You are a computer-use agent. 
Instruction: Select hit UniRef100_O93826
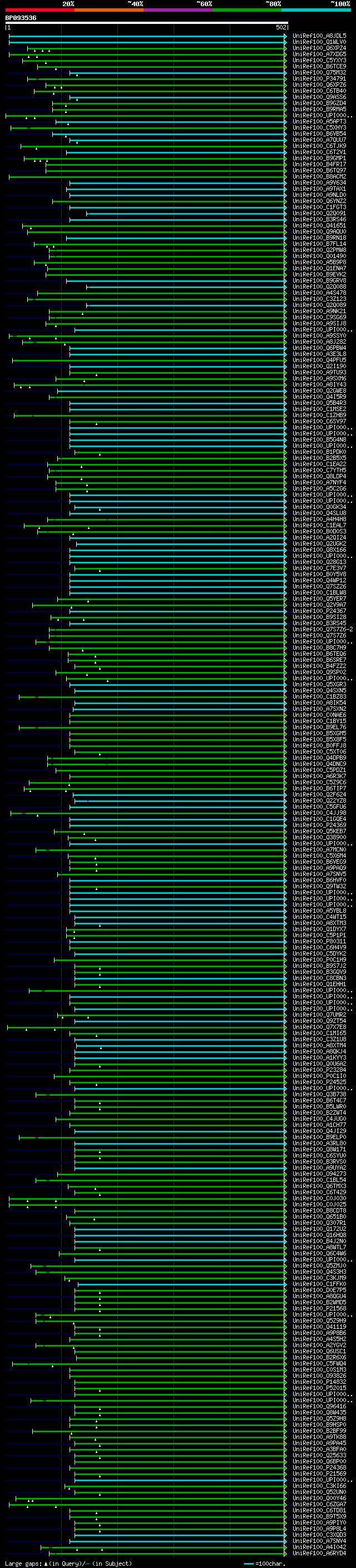click(x=319, y=1376)
